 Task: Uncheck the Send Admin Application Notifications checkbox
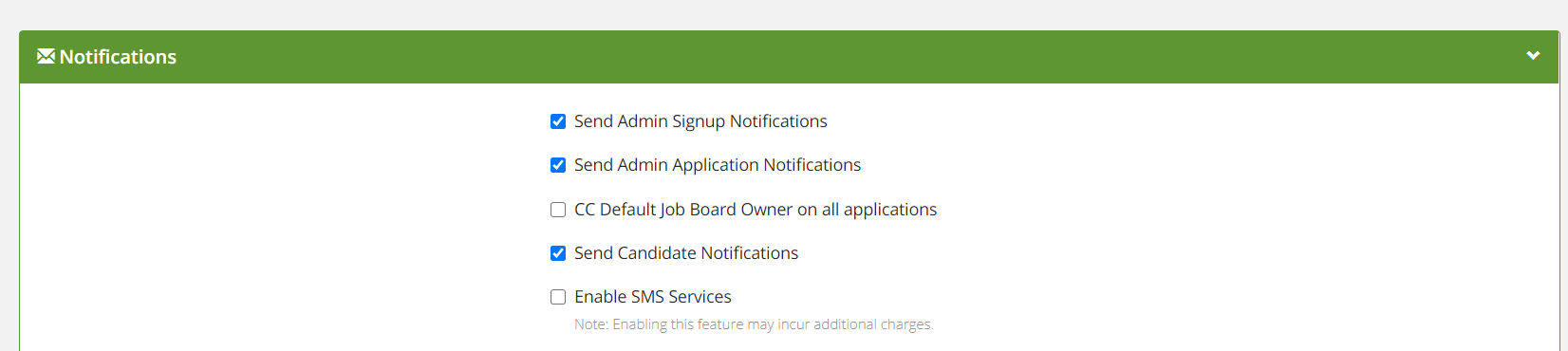558,165
